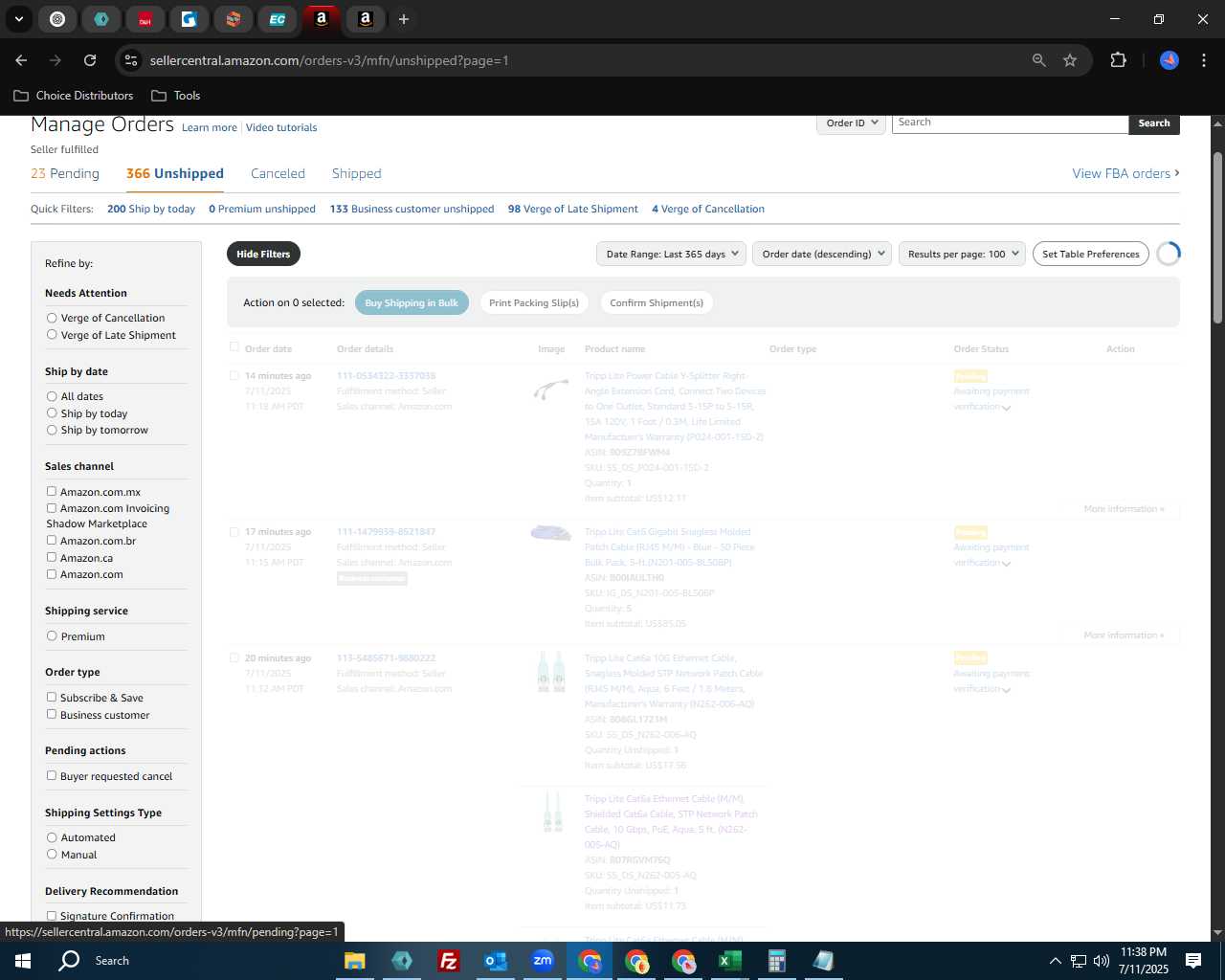The width and height of the screenshot is (1225, 980).
Task: Launch File Explorer from taskbar
Action: point(355,961)
